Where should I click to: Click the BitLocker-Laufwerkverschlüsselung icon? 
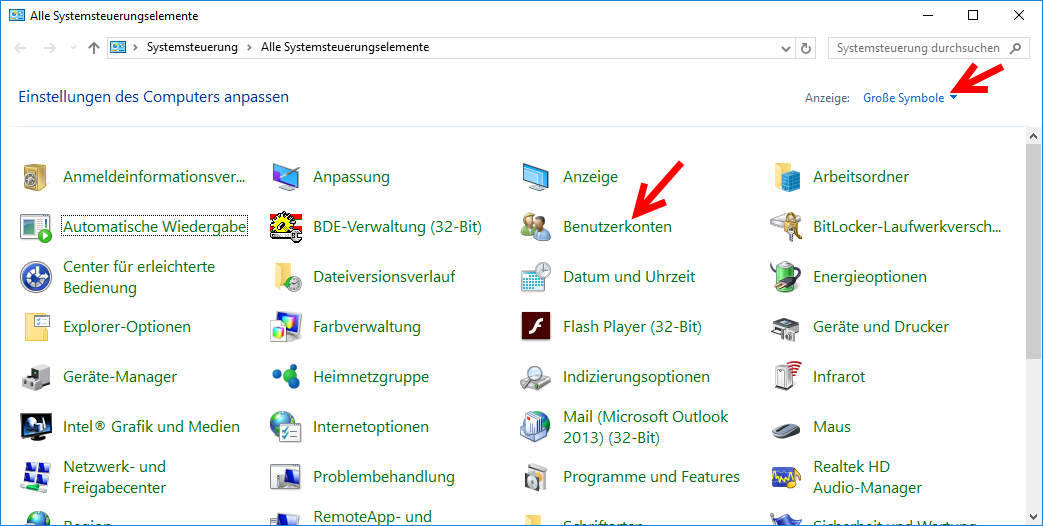click(x=786, y=227)
